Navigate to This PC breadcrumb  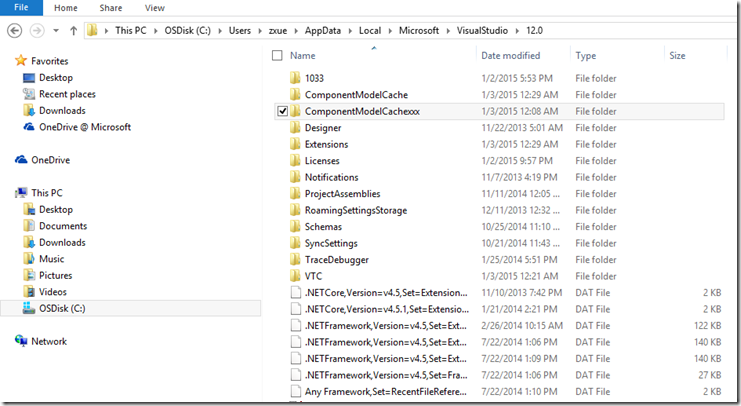point(131,30)
